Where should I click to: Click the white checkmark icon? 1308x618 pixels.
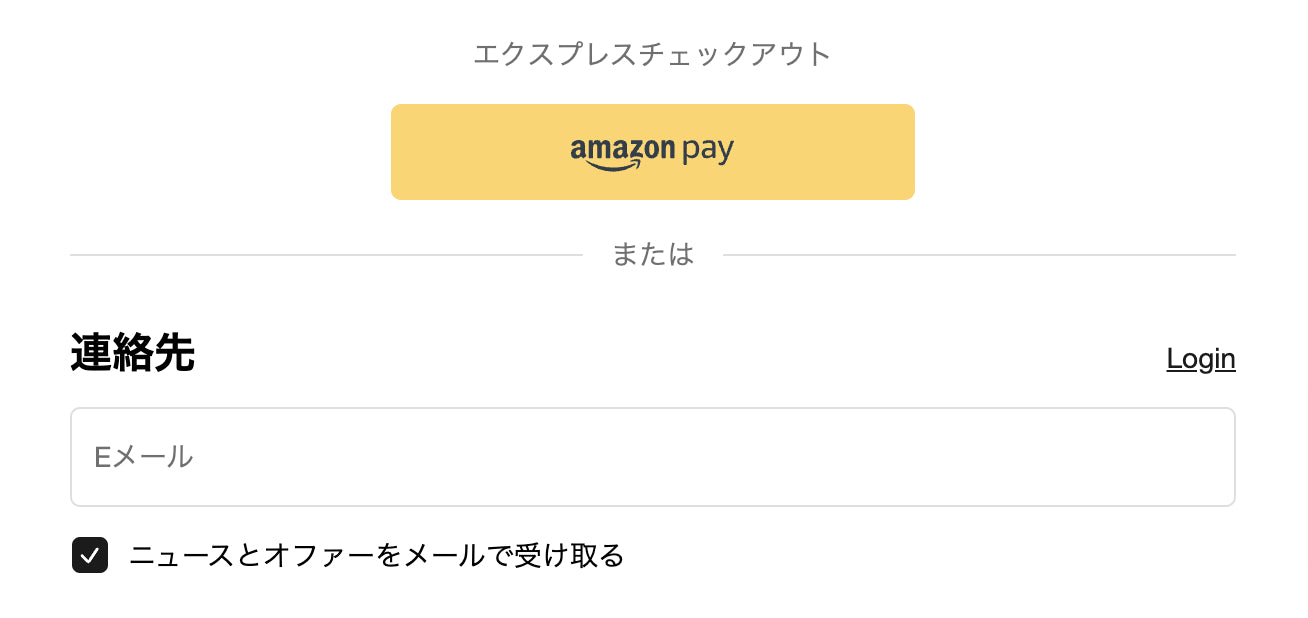tap(90, 555)
